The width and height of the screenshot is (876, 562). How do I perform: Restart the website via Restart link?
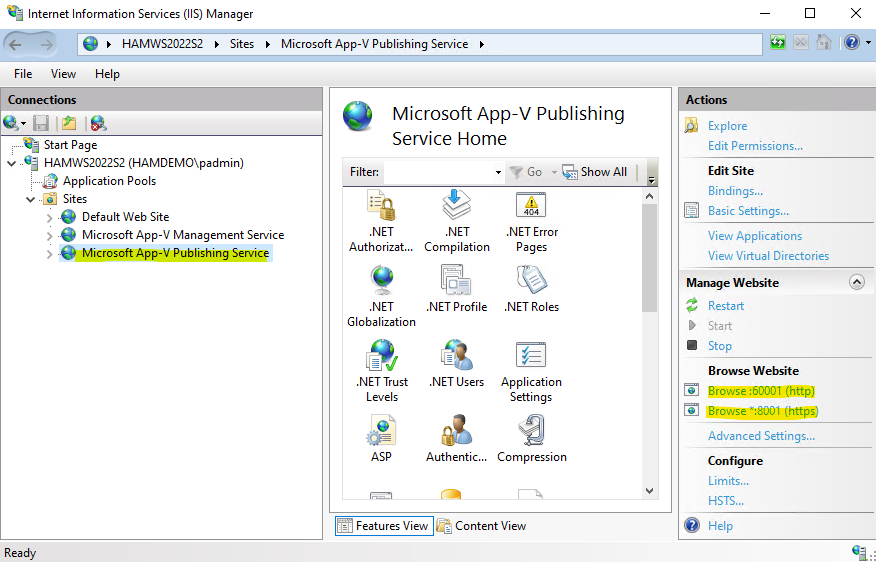pos(726,306)
